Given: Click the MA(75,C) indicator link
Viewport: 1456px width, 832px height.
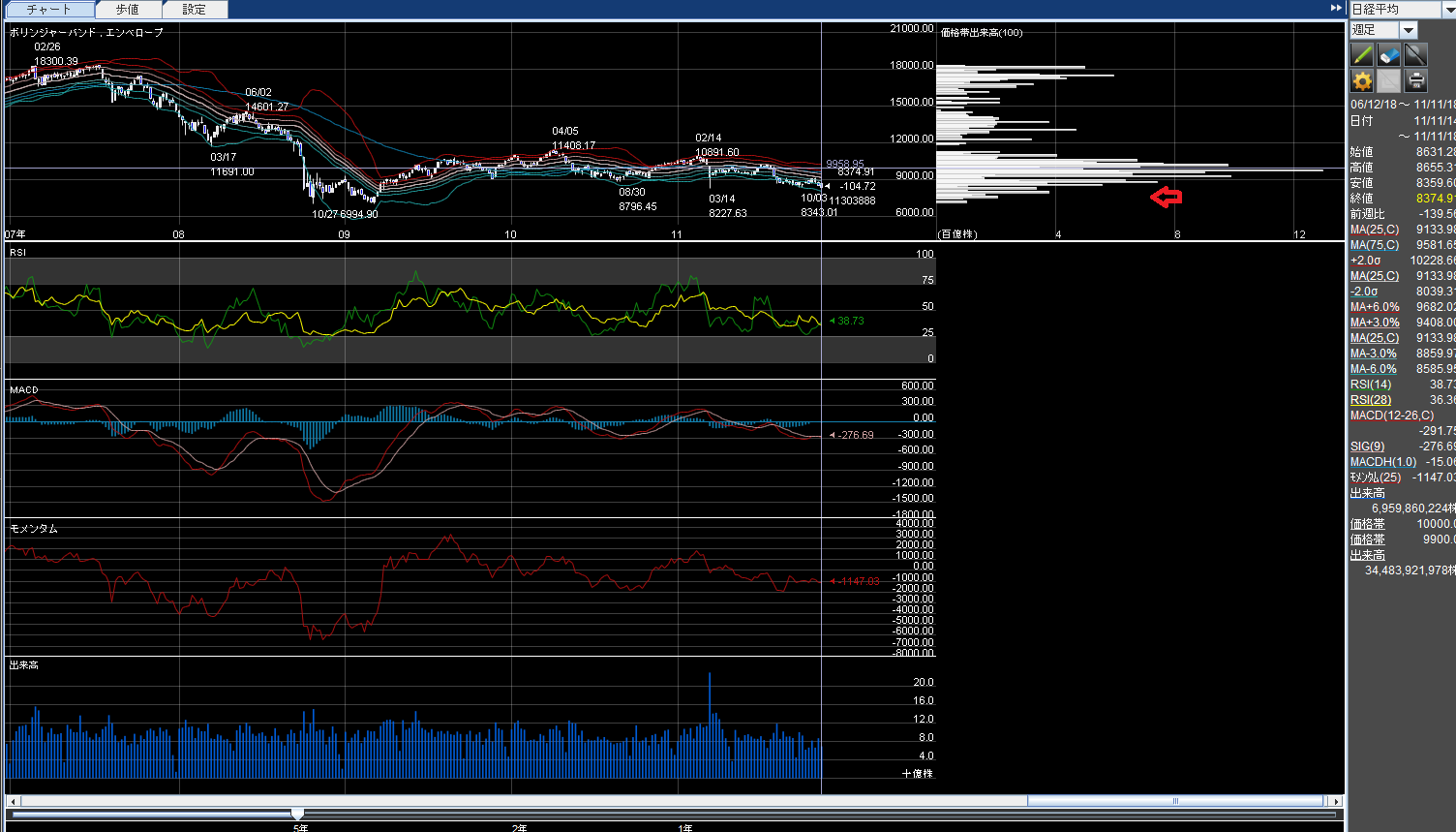Looking at the screenshot, I should pos(1374,245).
